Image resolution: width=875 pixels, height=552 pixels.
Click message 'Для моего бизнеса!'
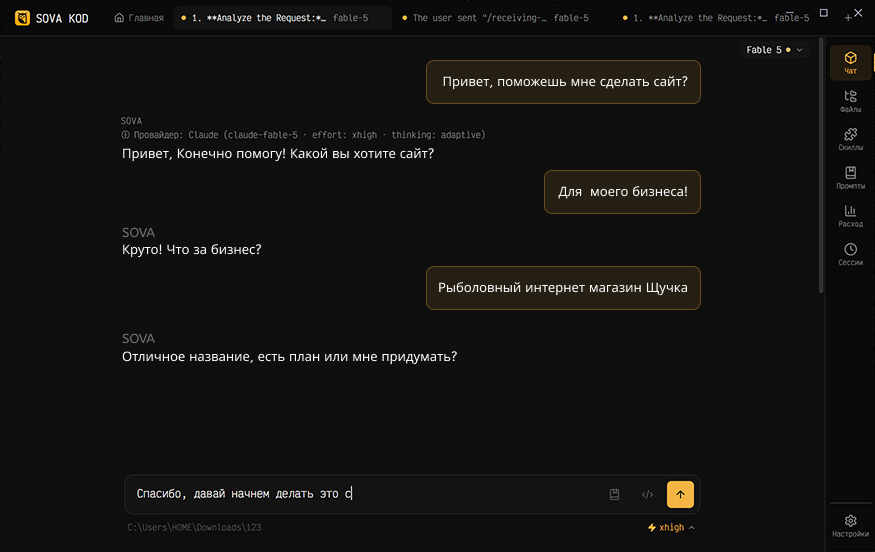coord(622,191)
